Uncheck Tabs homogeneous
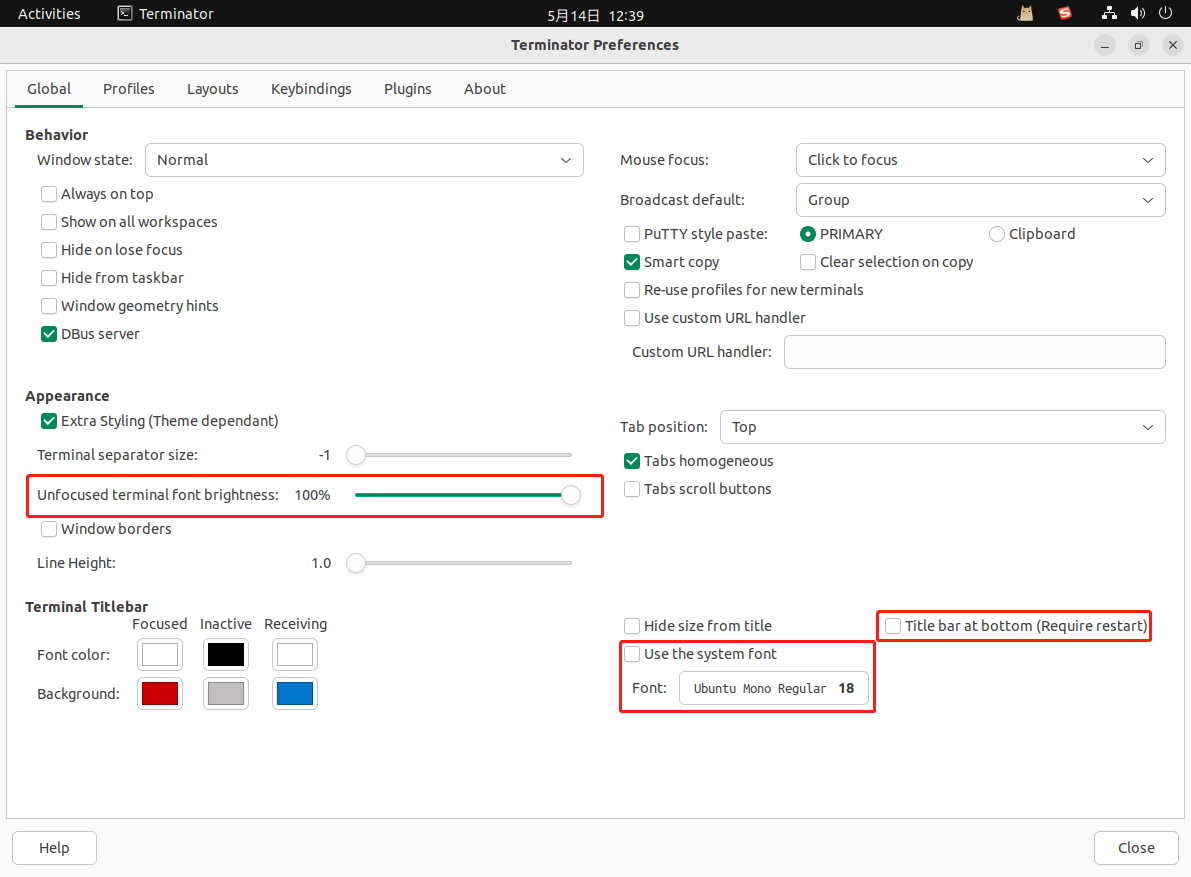The image size is (1191, 877). pos(632,461)
